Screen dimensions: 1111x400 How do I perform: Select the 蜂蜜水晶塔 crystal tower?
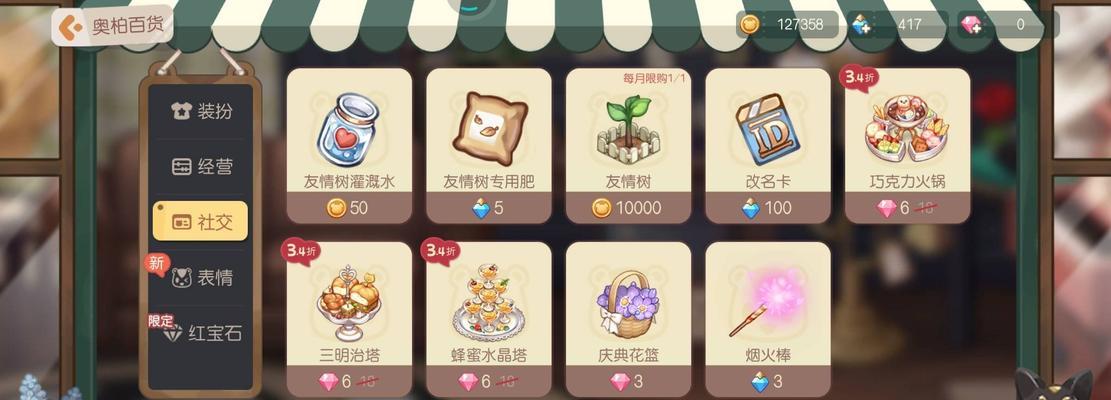click(x=488, y=319)
